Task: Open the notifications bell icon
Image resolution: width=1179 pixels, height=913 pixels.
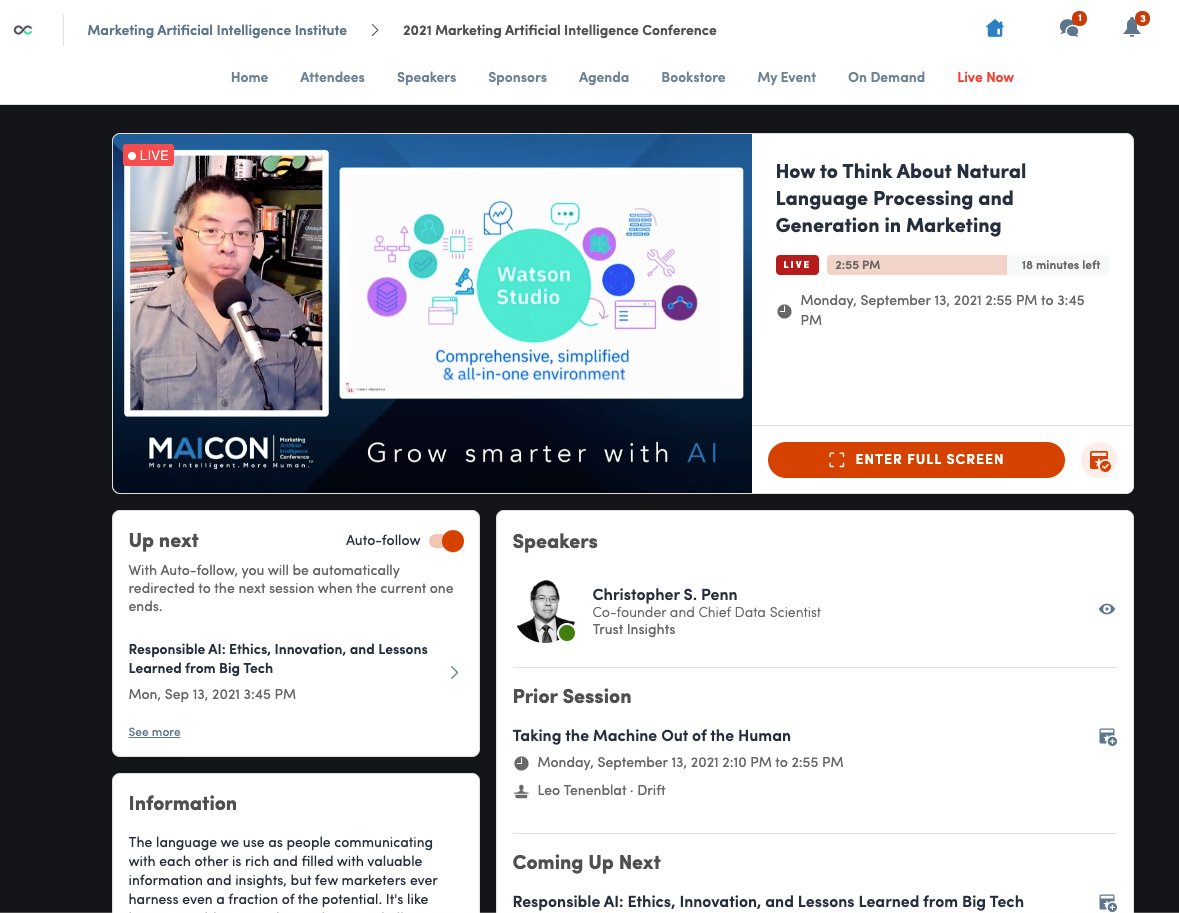Action: click(x=1134, y=26)
